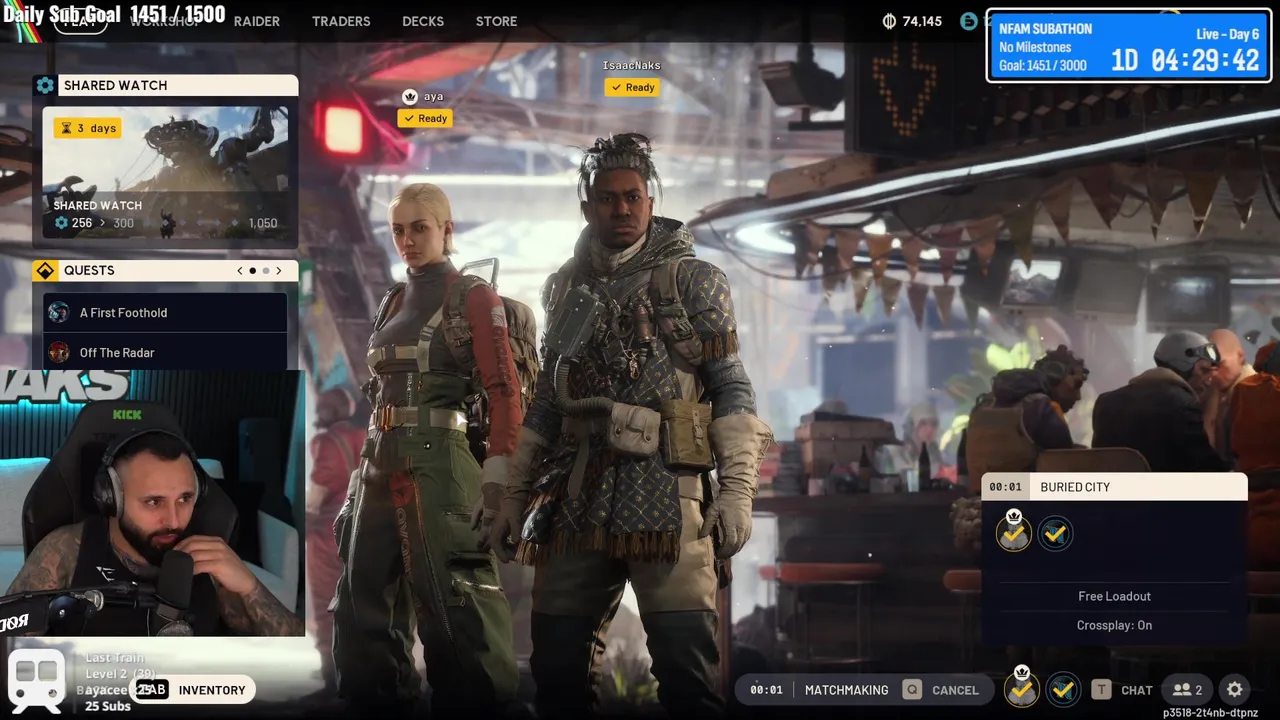Click the Off The Radar quest giver portrait

(x=59, y=352)
